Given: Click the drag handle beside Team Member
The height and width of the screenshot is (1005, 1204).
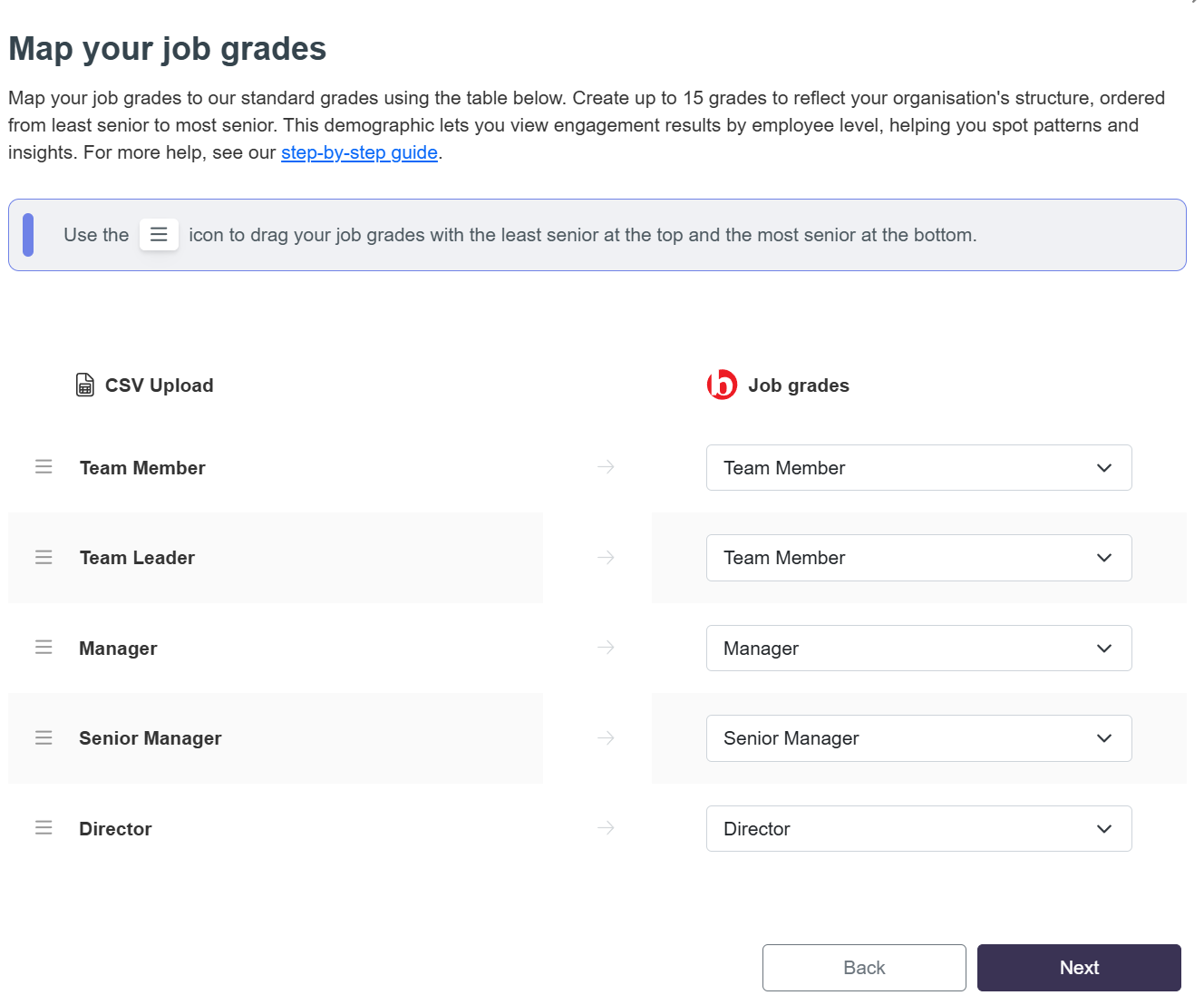Looking at the screenshot, I should click(44, 467).
